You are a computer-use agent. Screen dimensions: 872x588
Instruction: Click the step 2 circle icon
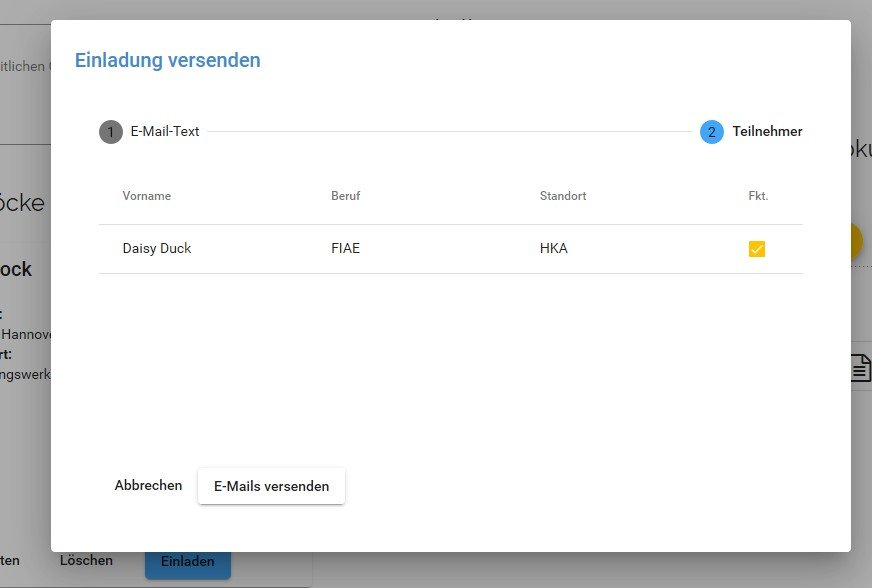tap(712, 132)
